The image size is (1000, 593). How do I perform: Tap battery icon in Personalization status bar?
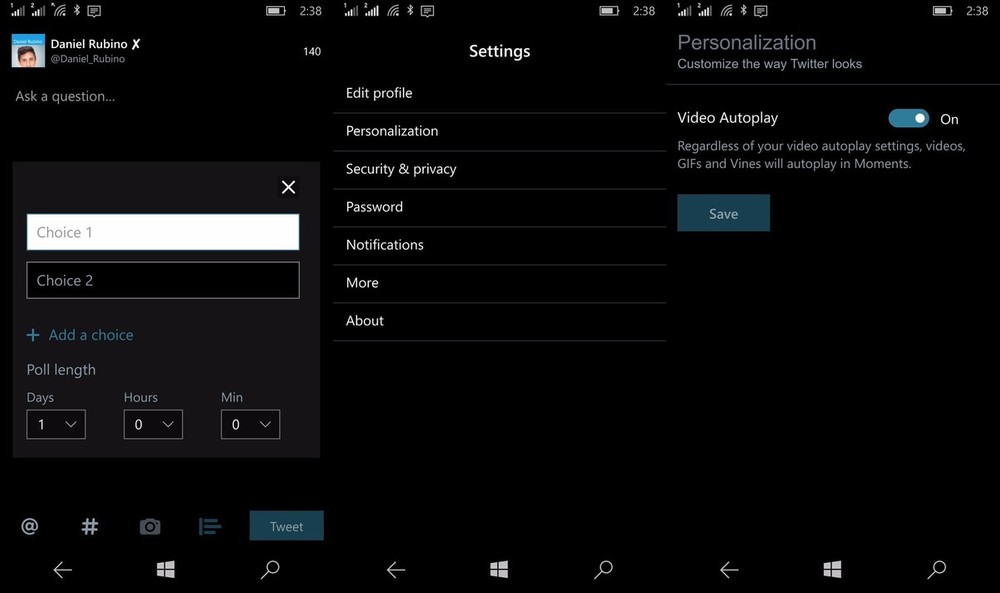[942, 11]
